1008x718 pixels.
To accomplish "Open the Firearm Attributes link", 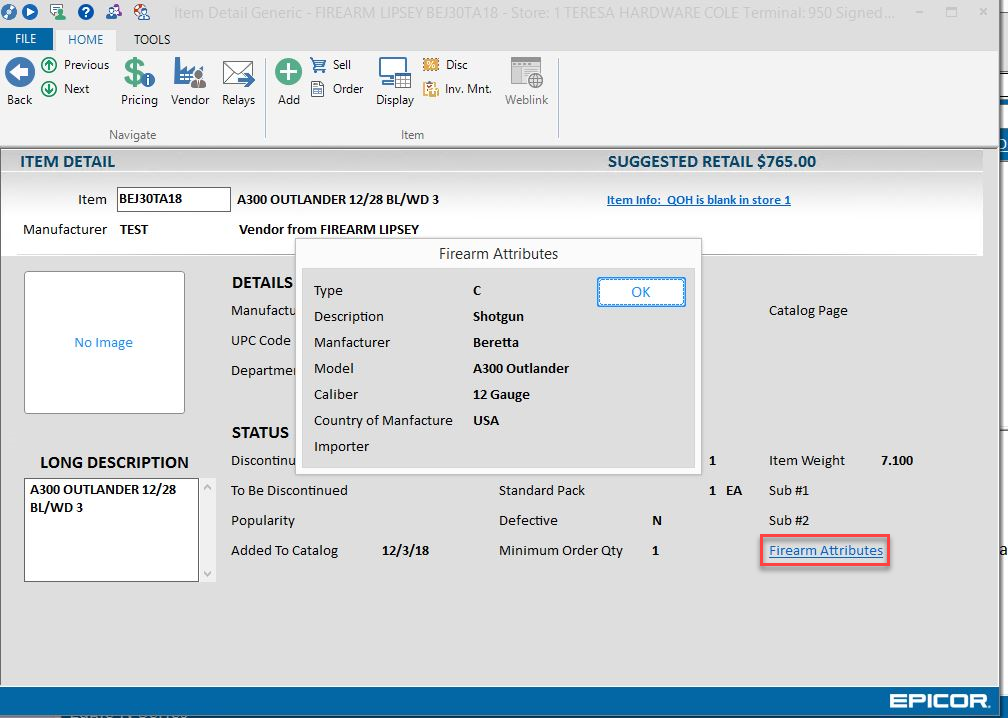I will click(x=825, y=550).
